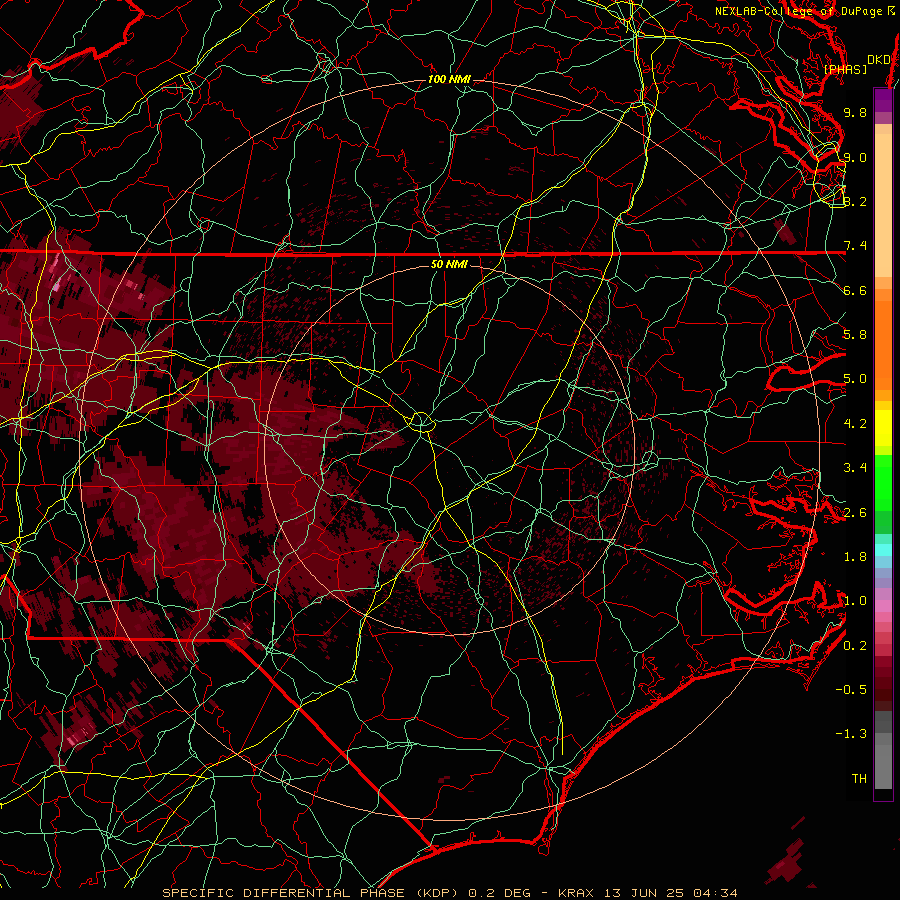Click the 50 NMI range ring label

tap(449, 264)
